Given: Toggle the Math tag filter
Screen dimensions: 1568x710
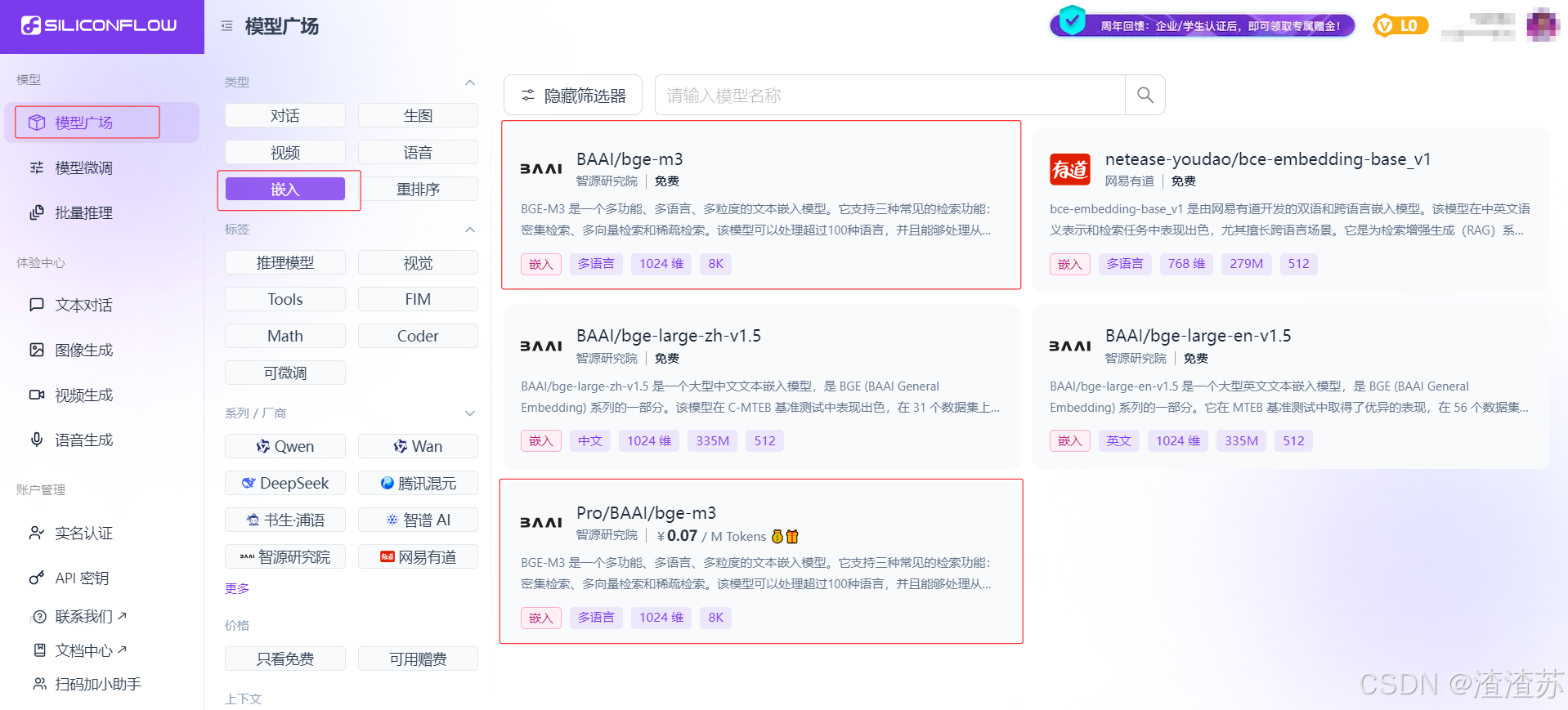Looking at the screenshot, I should [285, 336].
